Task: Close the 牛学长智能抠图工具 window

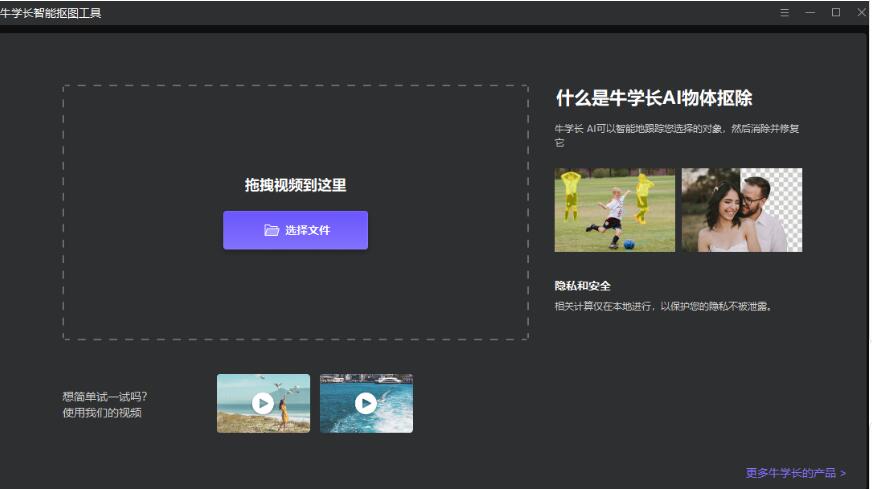Action: (x=861, y=12)
